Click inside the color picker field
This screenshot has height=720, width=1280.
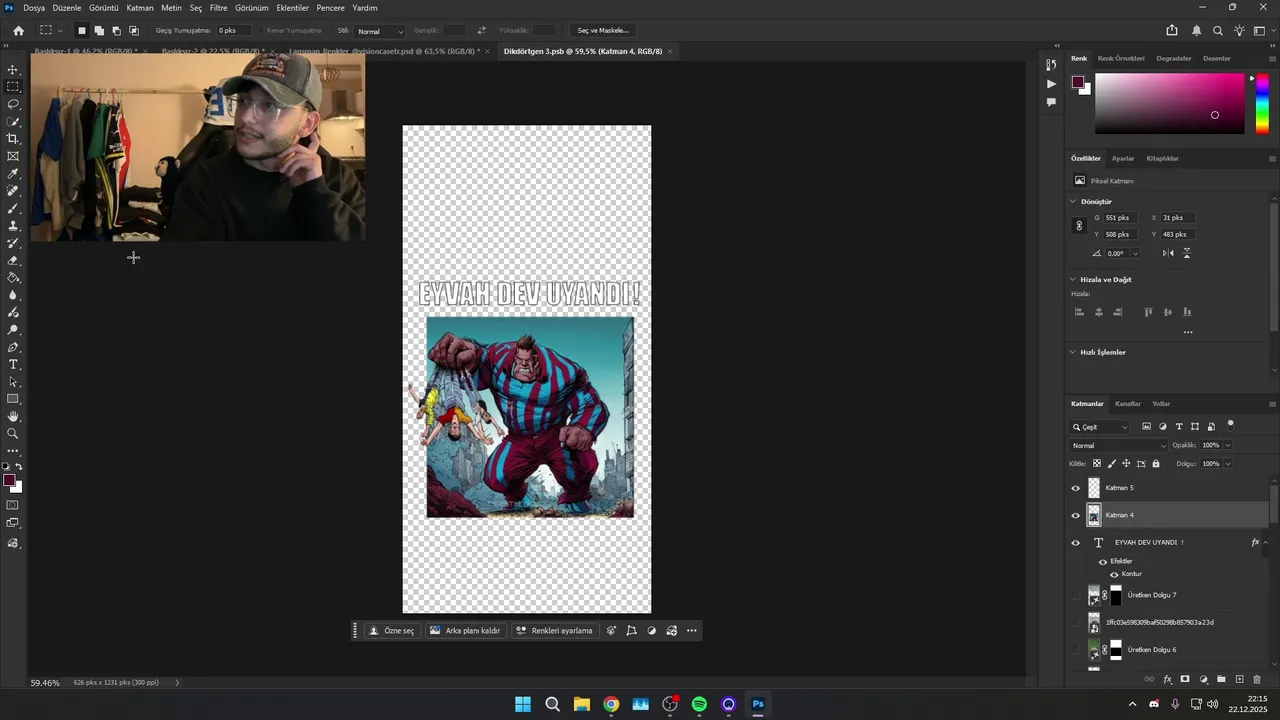click(1170, 103)
